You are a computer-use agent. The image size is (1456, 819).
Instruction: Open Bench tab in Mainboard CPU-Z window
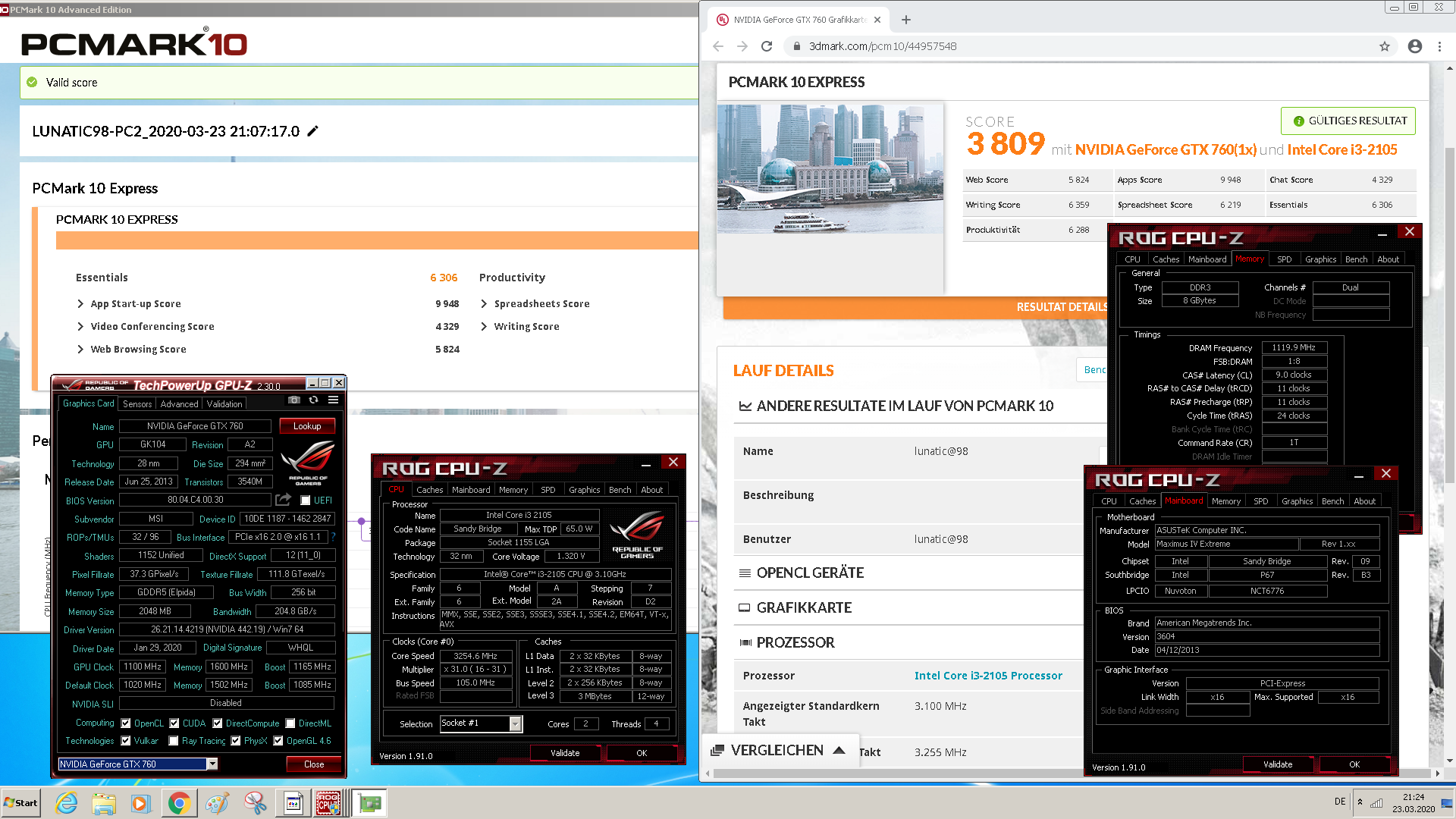coord(1332,501)
